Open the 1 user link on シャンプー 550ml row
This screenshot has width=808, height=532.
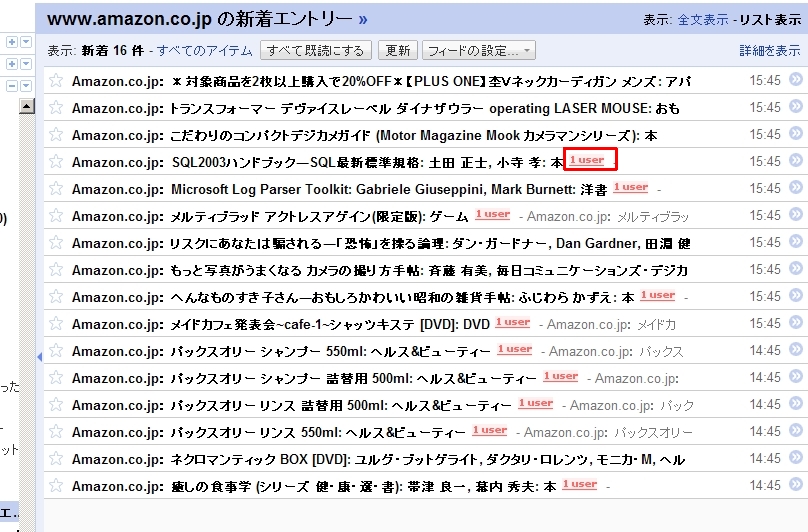click(515, 350)
